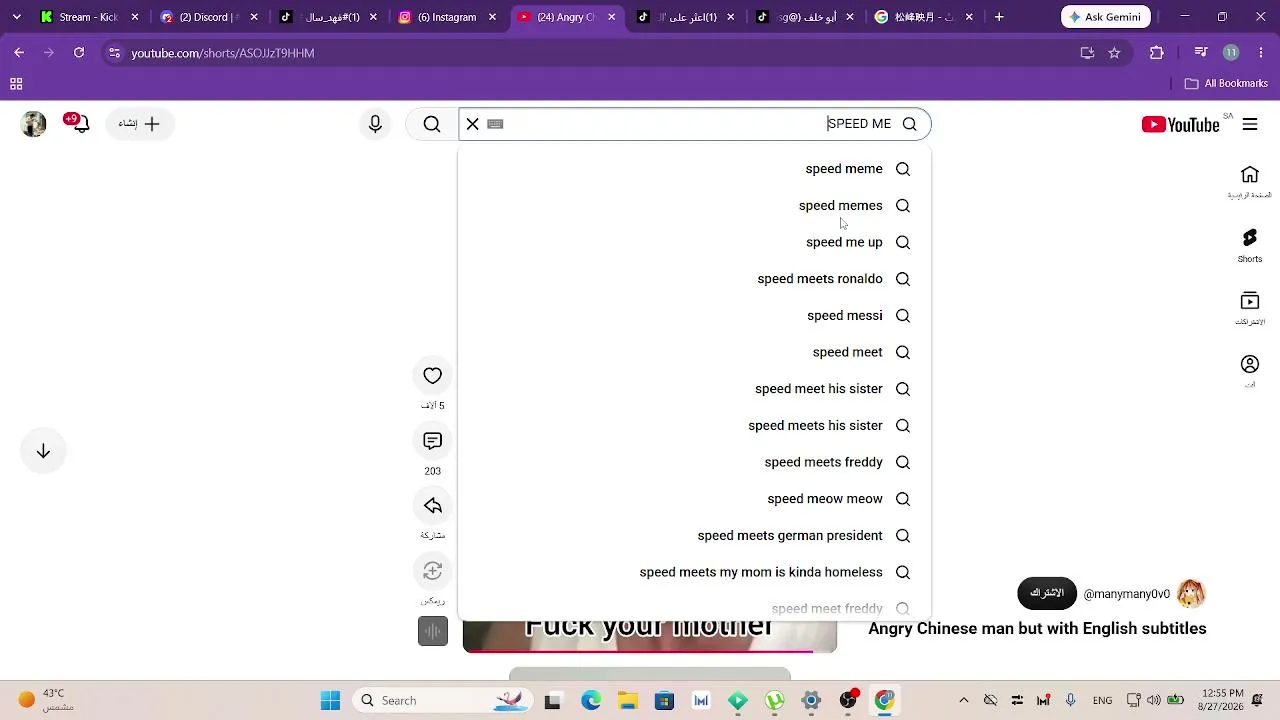Screen dimensions: 1280x720
Task: Go to next Short with down arrow
Action: coord(43,451)
